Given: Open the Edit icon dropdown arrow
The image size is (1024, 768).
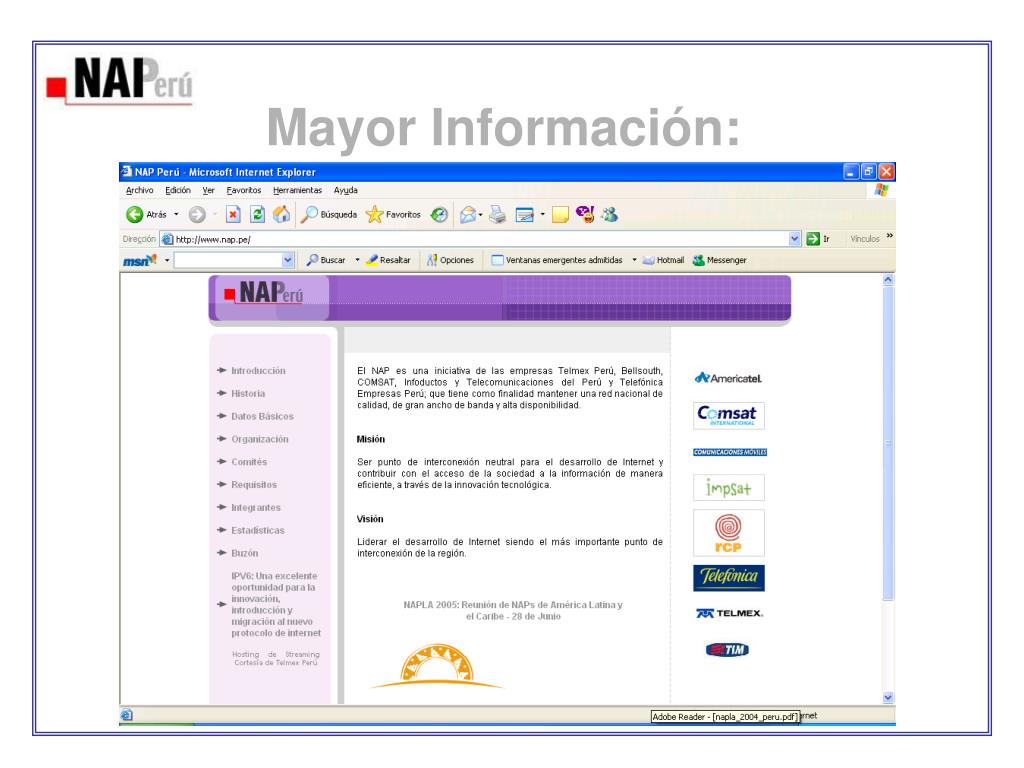Looking at the screenshot, I should click(x=542, y=214).
